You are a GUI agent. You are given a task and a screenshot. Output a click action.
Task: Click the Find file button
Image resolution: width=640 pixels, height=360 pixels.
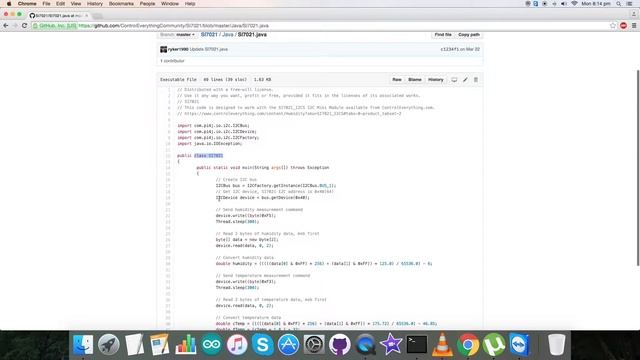click(x=443, y=35)
